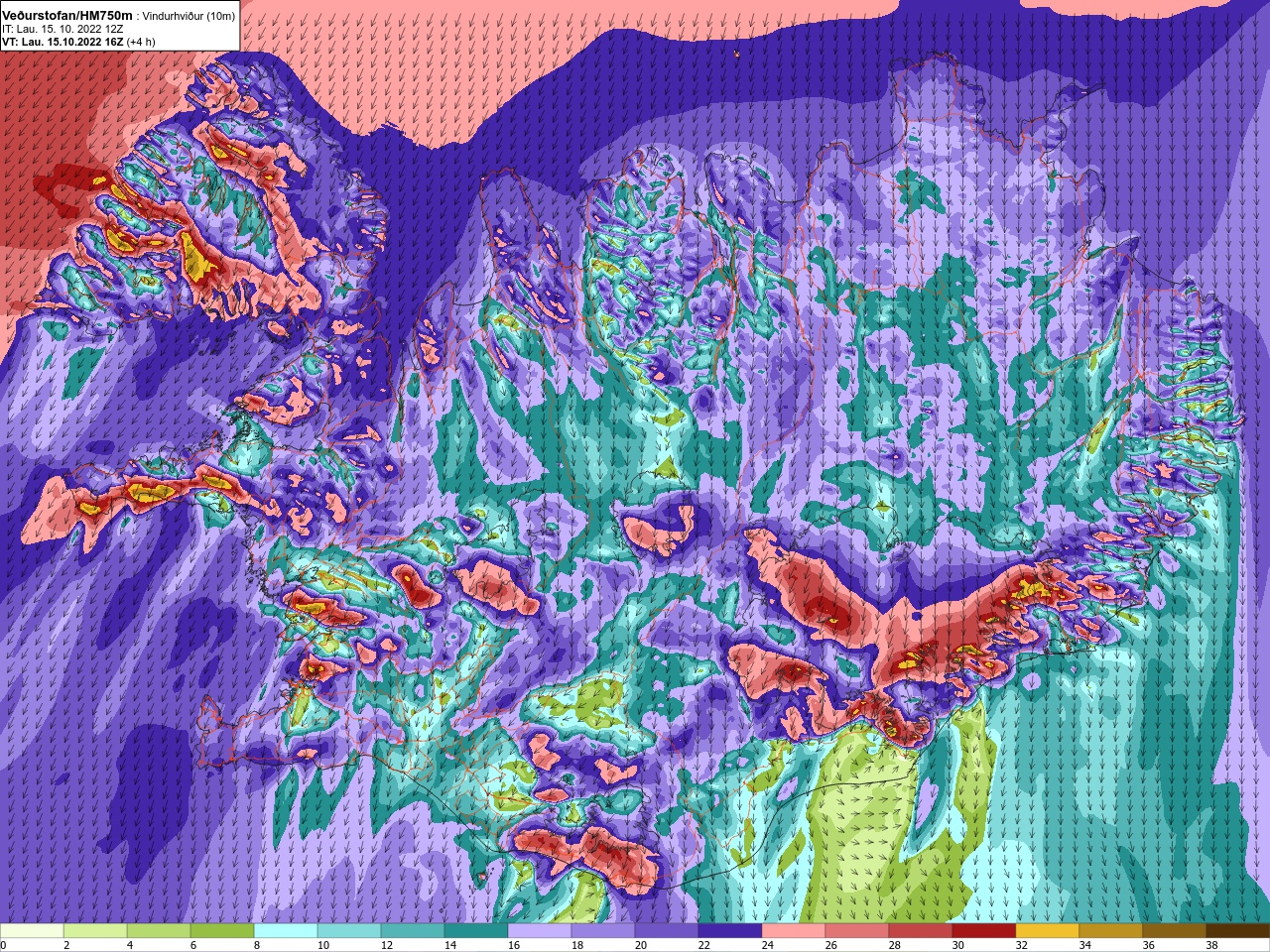Pick the green 4–6 legend swatch
The width and height of the screenshot is (1270, 952).
pyautogui.click(x=159, y=931)
